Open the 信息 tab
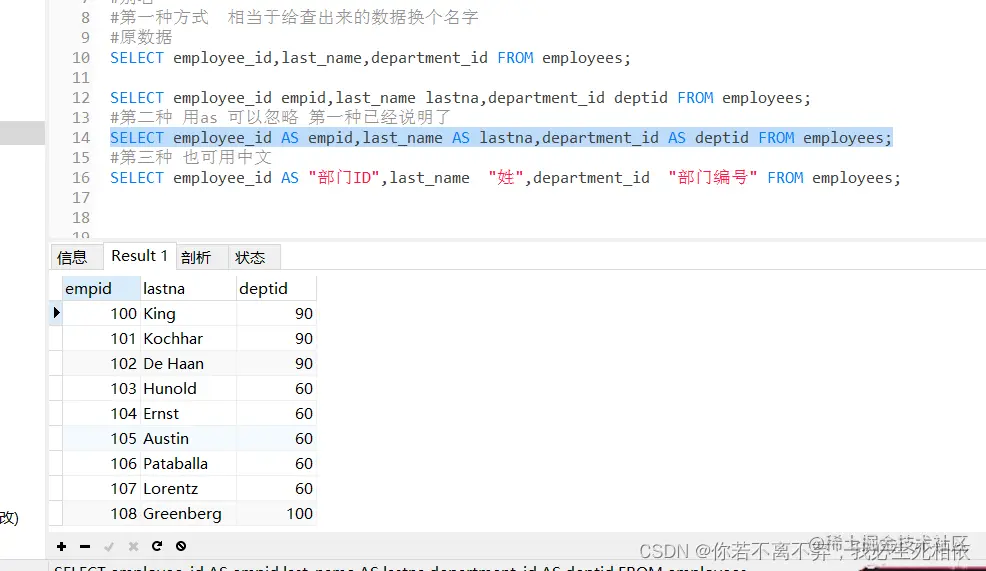The height and width of the screenshot is (571, 986). pyautogui.click(x=75, y=257)
